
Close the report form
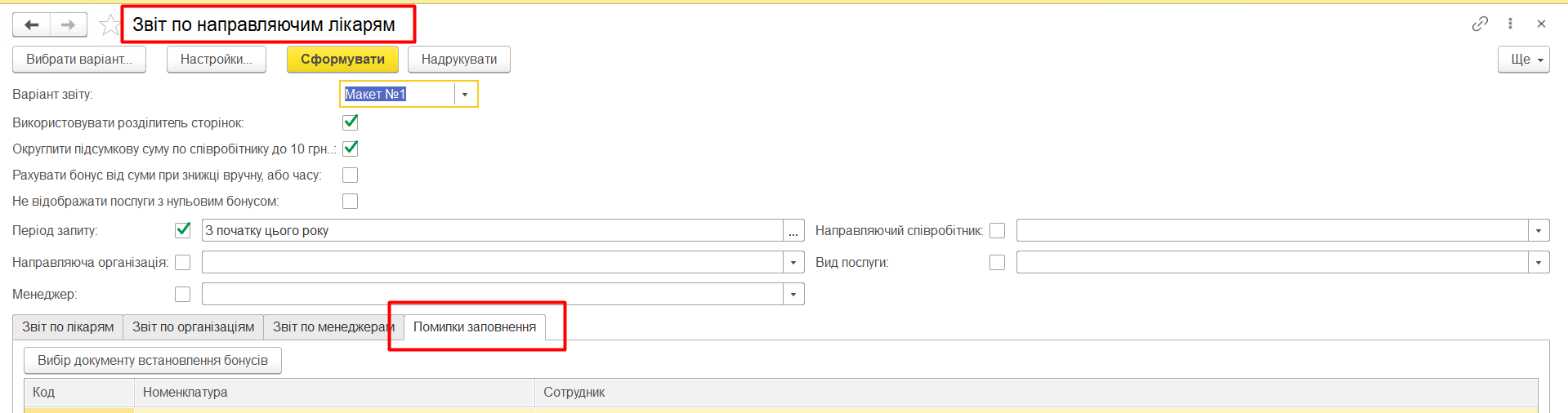(x=1541, y=24)
